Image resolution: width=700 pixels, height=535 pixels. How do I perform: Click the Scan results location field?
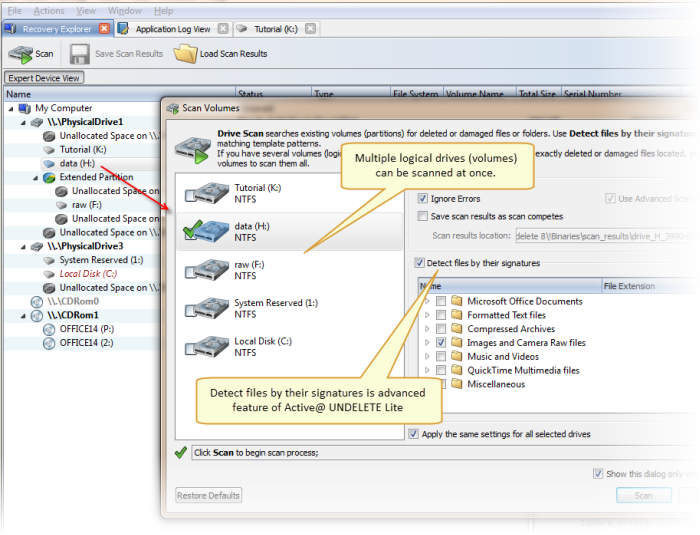click(605, 236)
